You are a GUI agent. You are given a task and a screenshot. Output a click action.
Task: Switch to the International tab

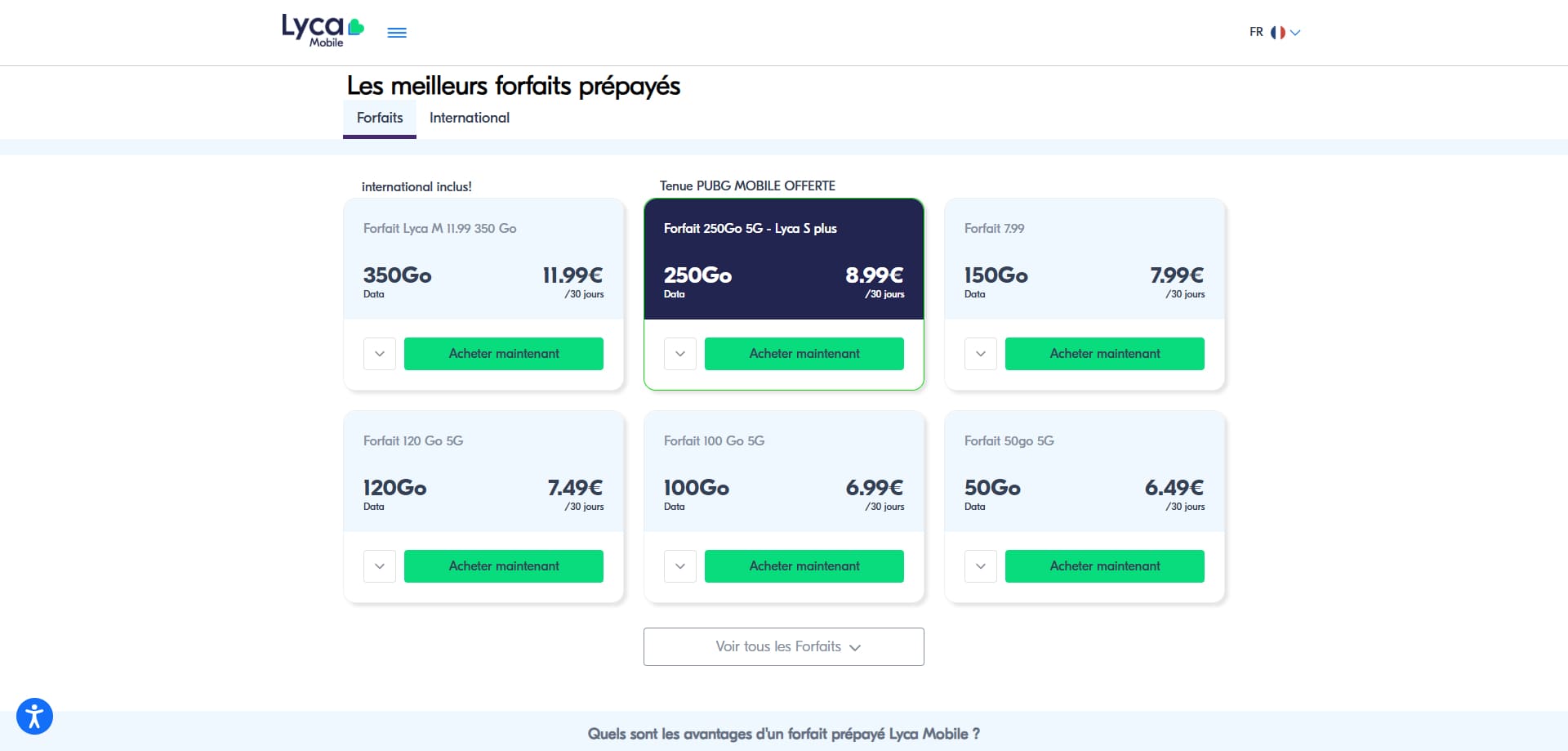[x=470, y=118]
